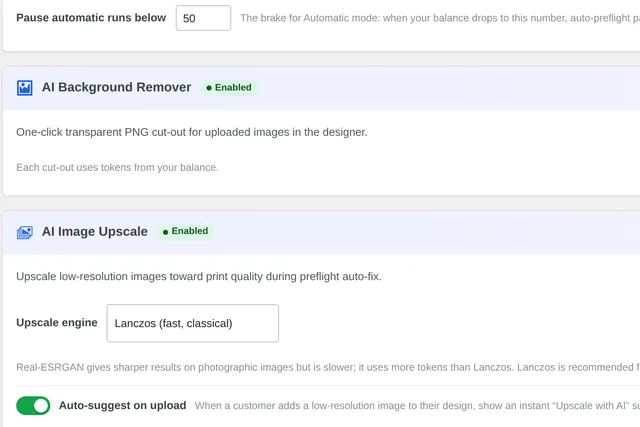Click the Enabled badge beside AI Image Upscale

click(x=186, y=231)
